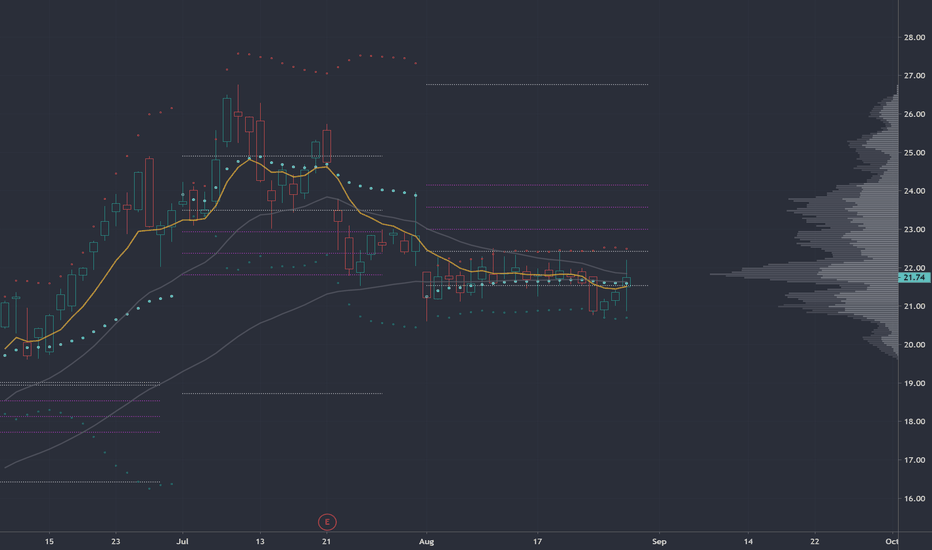Click date label 13 on time axis
The width and height of the screenshot is (932, 550).
(x=260, y=542)
